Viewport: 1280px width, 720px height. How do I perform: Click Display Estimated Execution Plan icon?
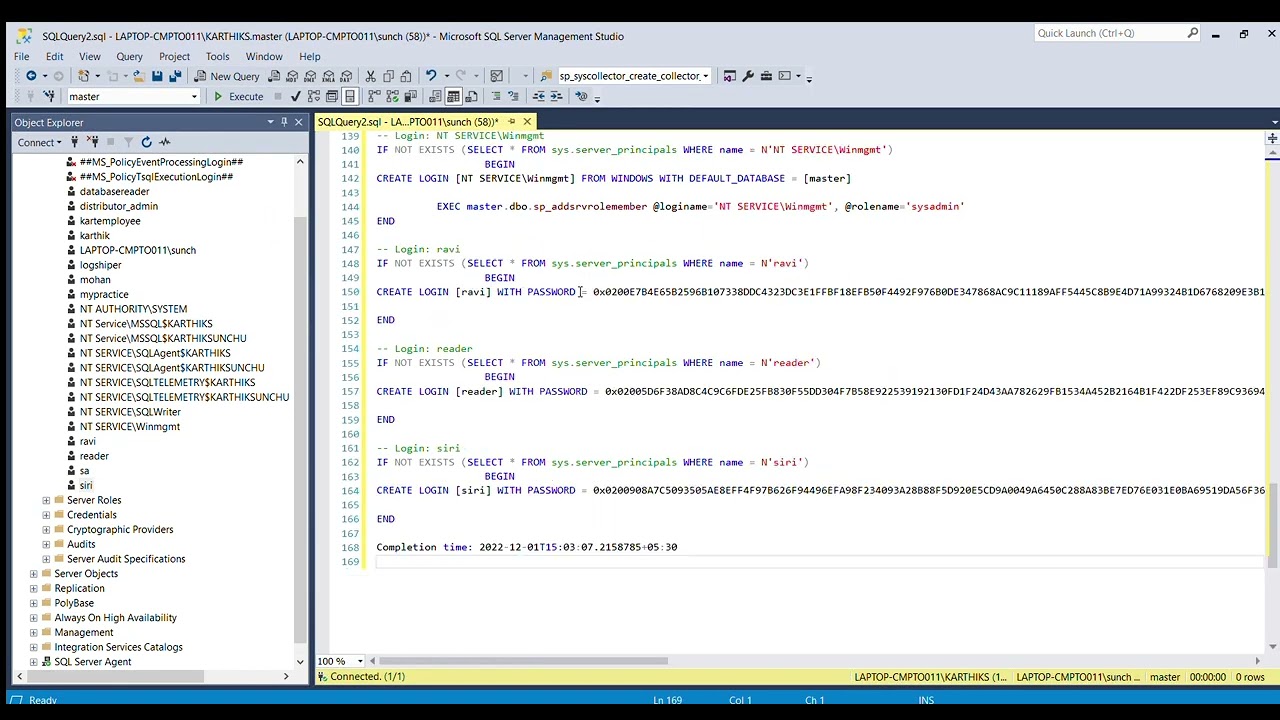[314, 97]
